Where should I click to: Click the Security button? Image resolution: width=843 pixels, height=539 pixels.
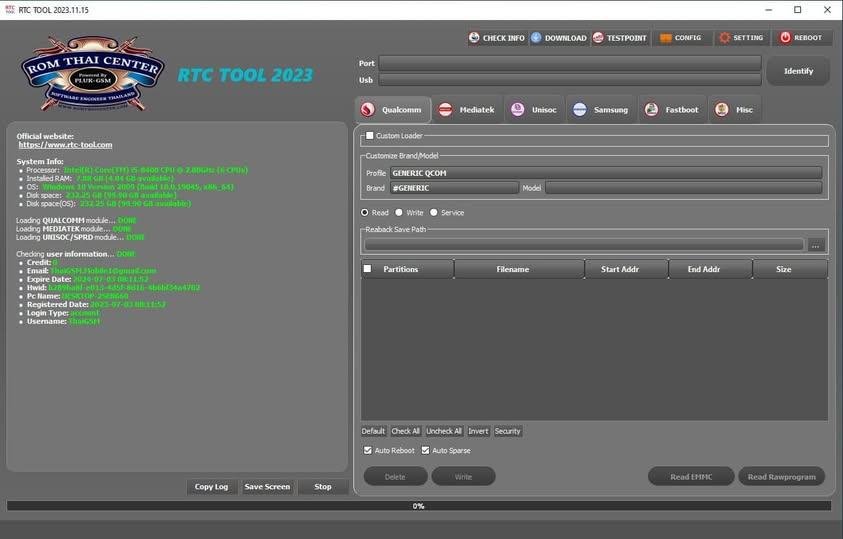[508, 431]
